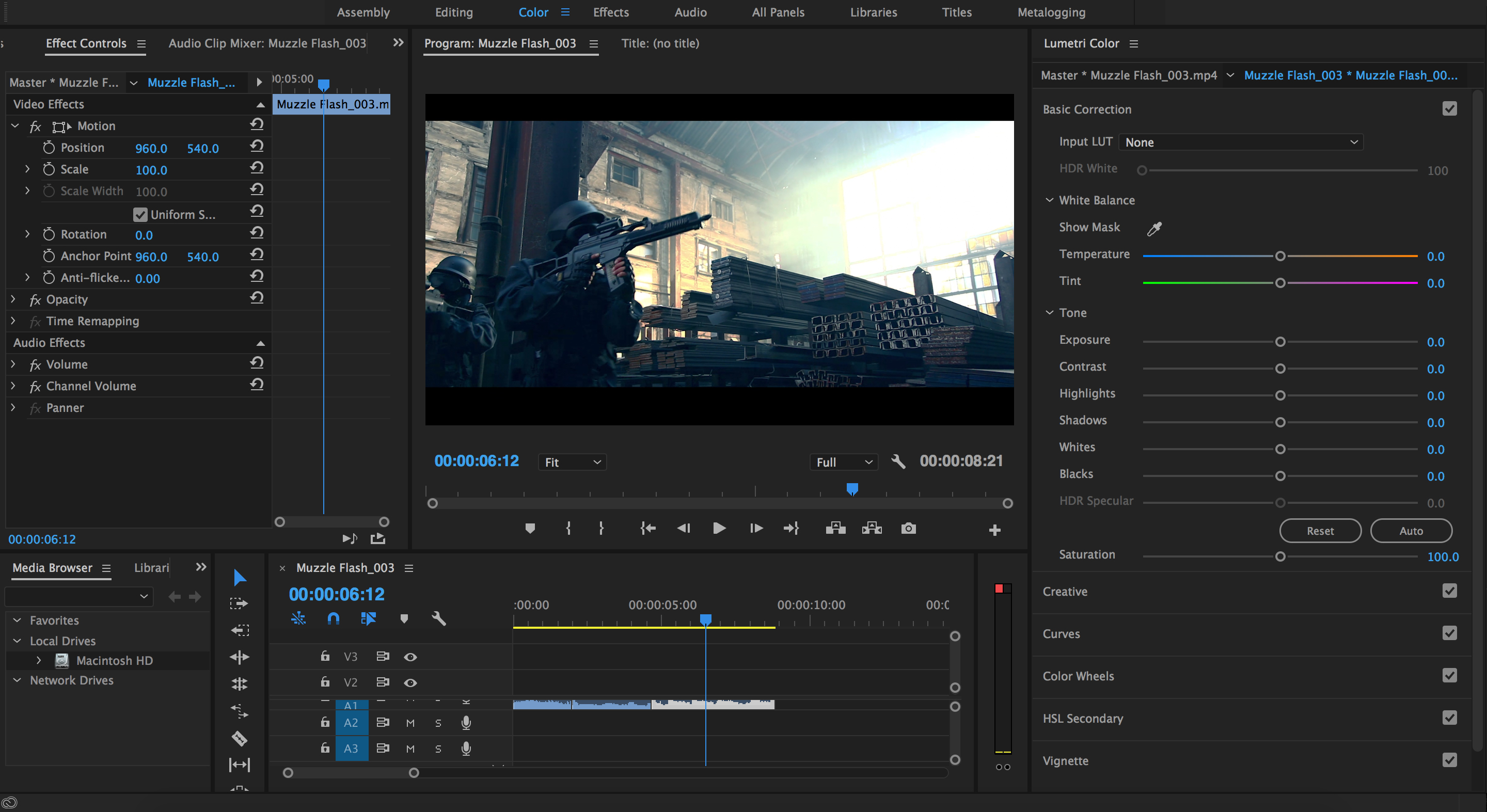Open the timeline settings wrench menu
The image size is (1487, 812).
[439, 618]
